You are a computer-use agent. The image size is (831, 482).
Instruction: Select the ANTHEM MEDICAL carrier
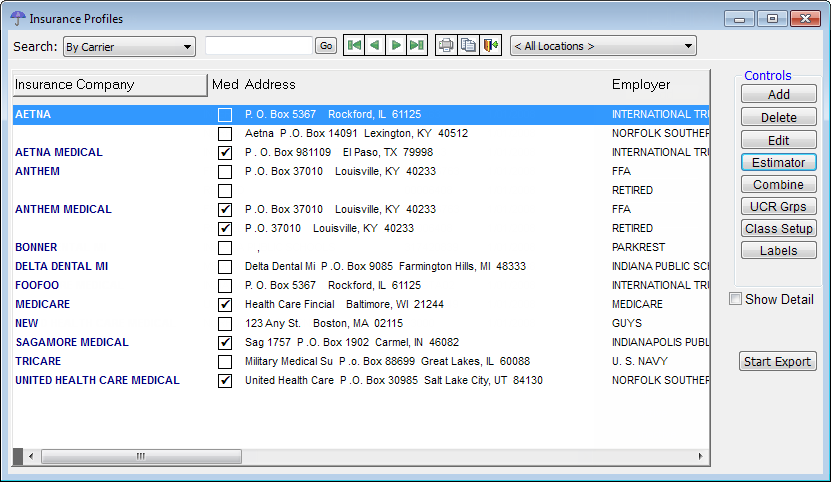click(x=63, y=209)
